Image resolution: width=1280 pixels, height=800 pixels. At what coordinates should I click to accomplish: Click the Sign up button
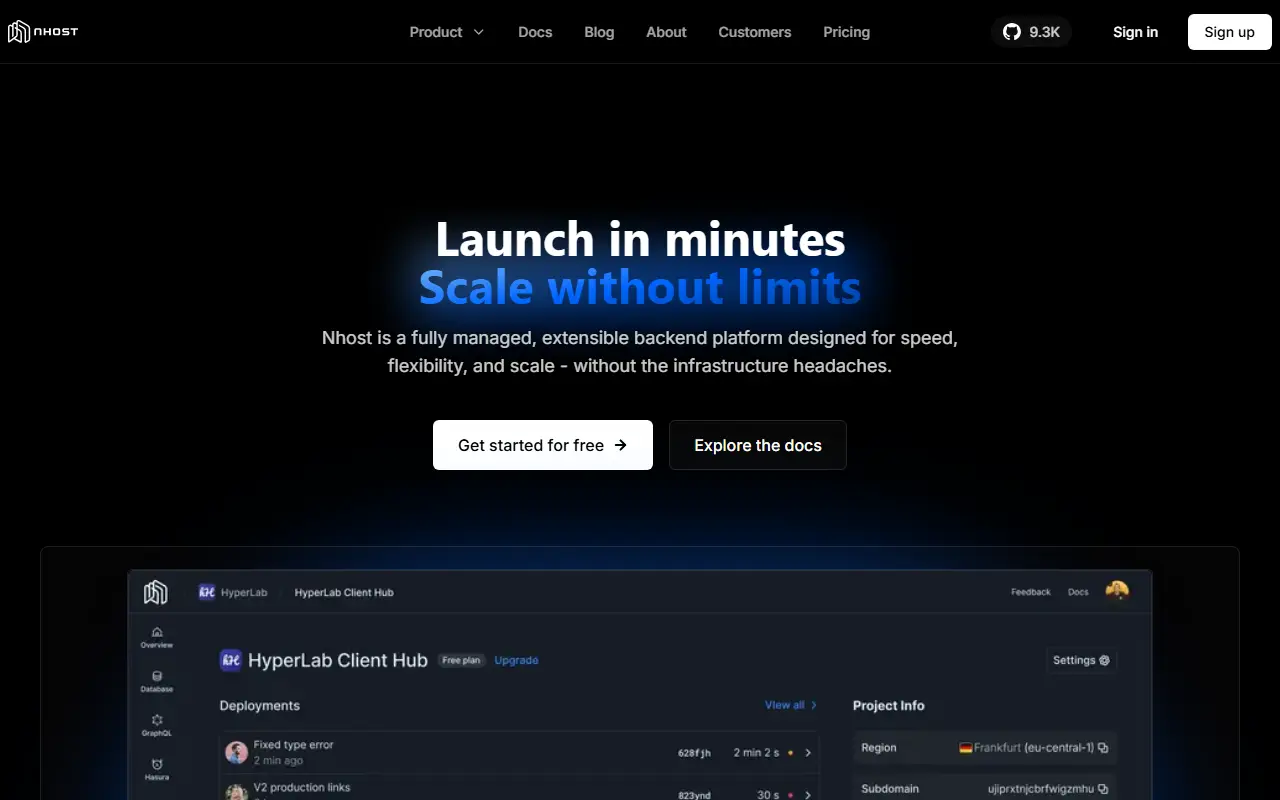pyautogui.click(x=1229, y=32)
